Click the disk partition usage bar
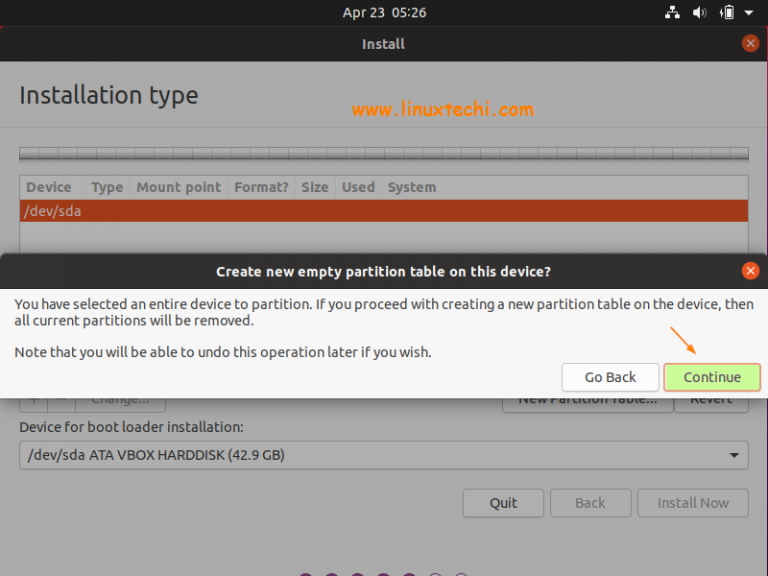The image size is (768, 576). (384, 154)
